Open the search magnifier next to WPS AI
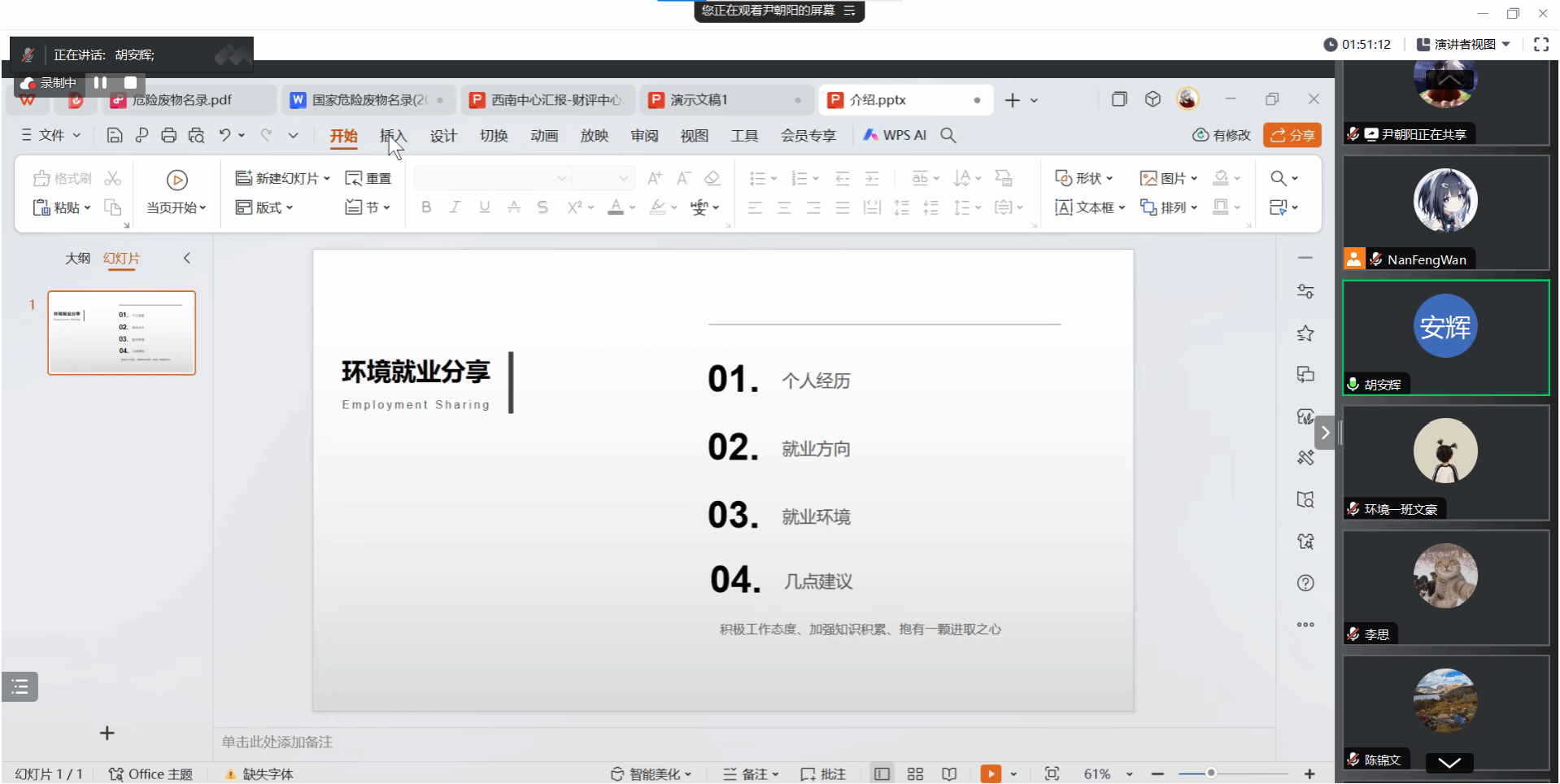The width and height of the screenshot is (1560, 784). [948, 136]
